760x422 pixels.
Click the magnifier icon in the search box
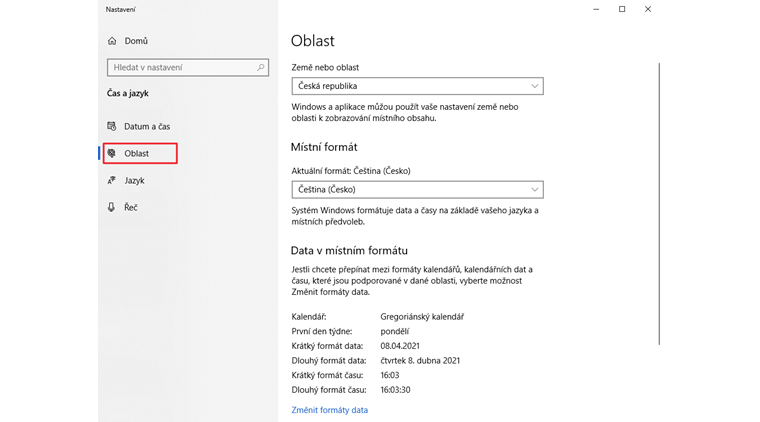[260, 68]
